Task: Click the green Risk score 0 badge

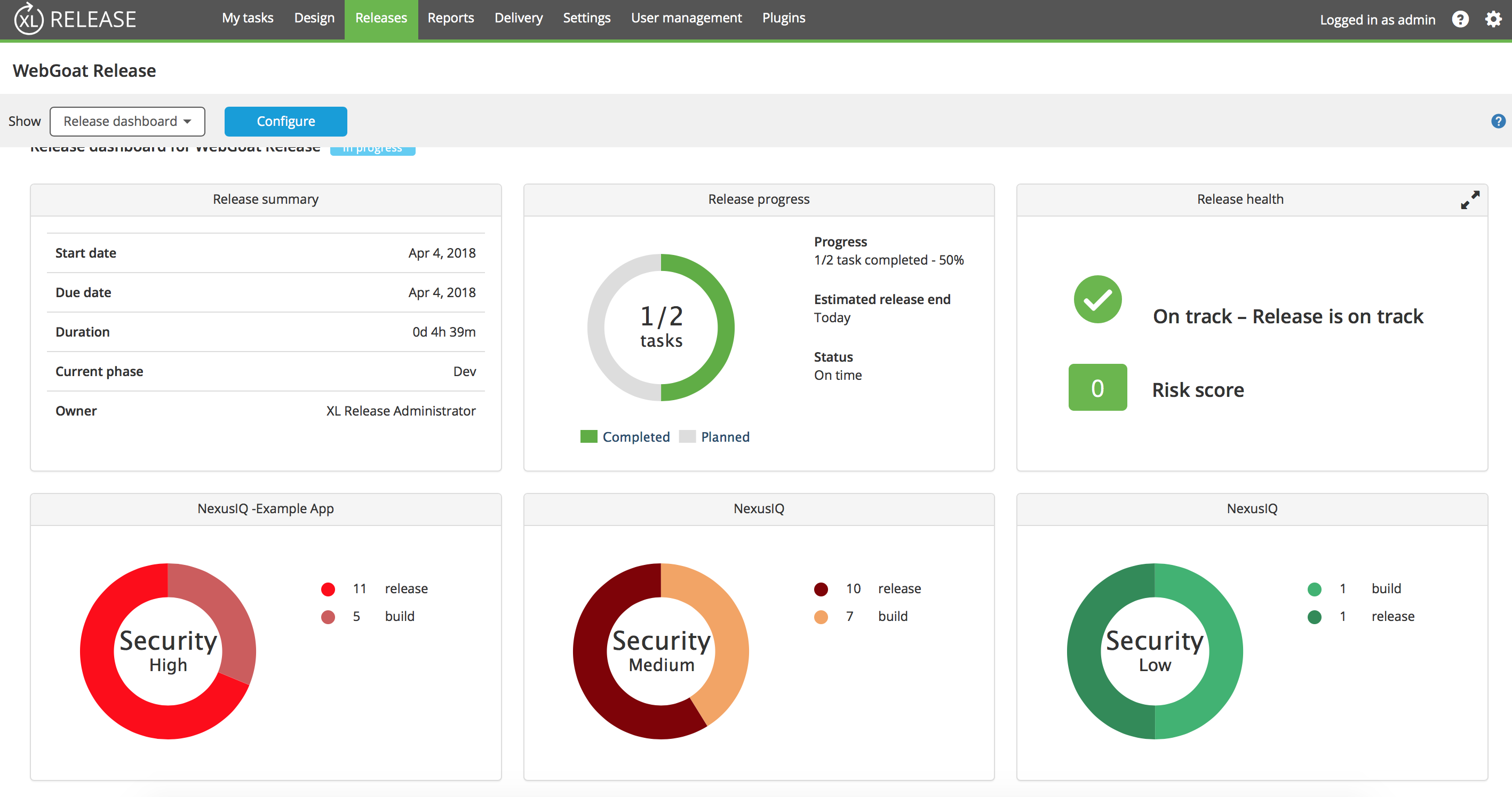Action: [1097, 388]
